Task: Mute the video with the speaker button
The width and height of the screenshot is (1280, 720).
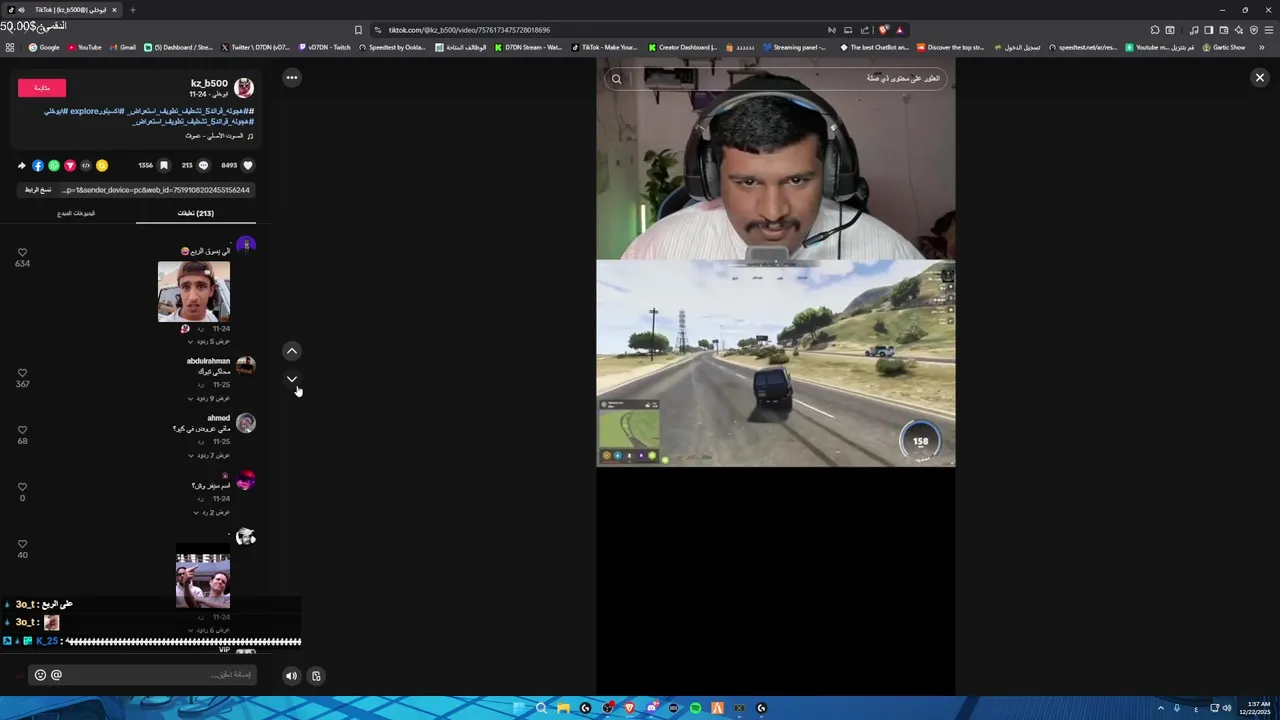Action: click(291, 675)
